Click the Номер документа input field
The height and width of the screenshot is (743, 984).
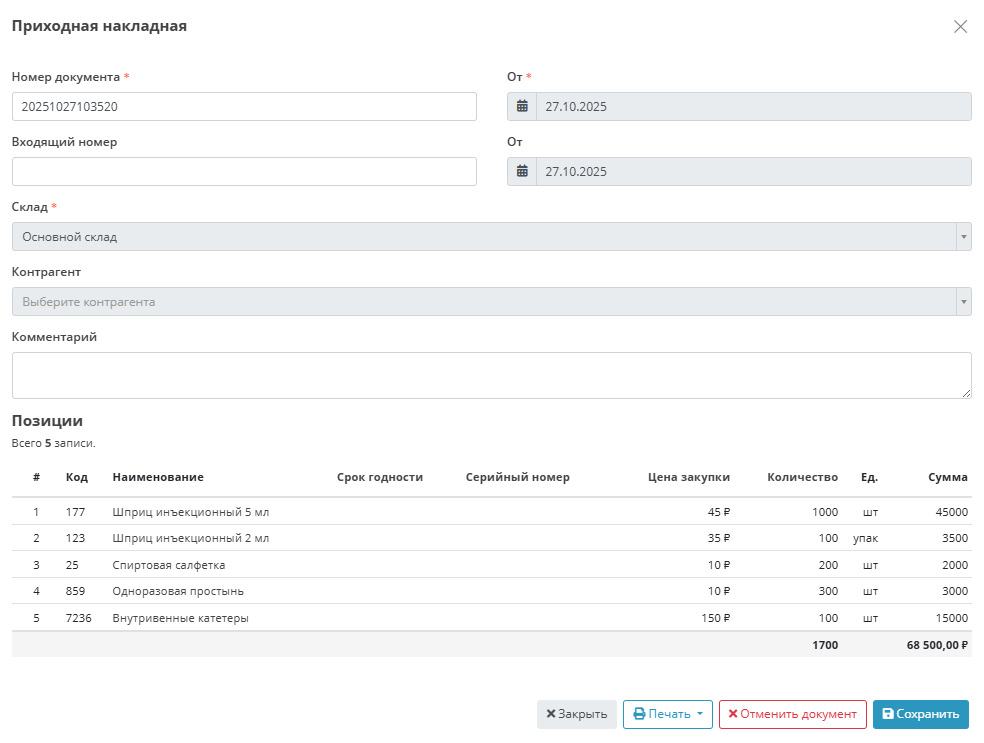[244, 107]
